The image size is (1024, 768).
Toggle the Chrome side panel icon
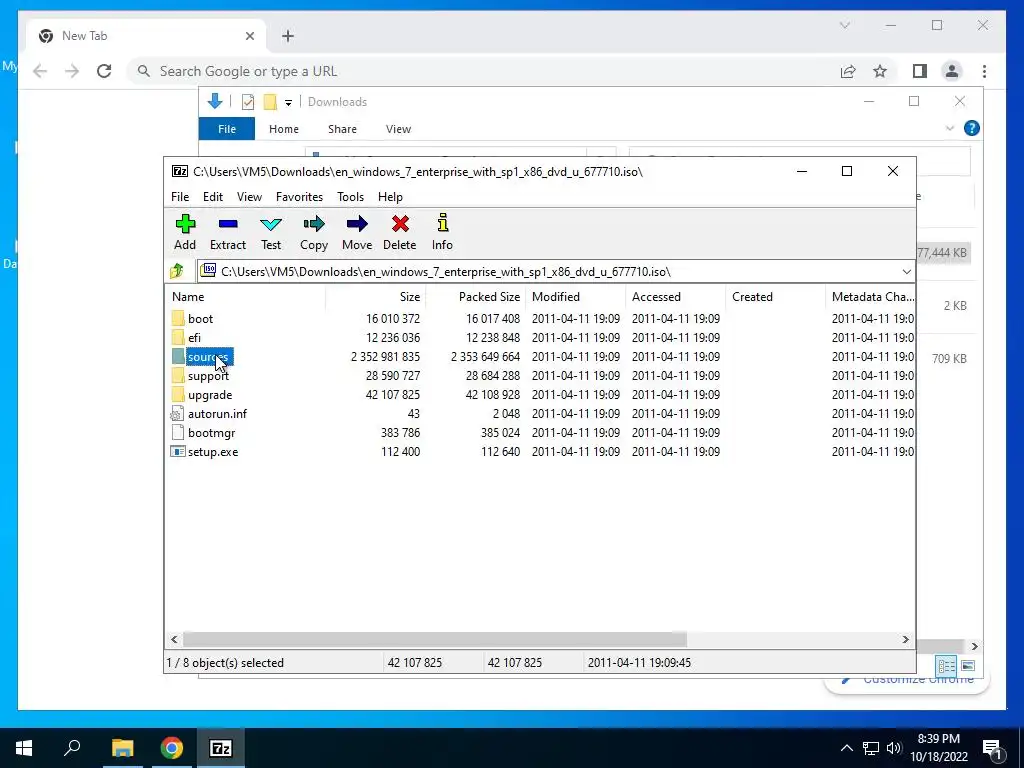pos(920,71)
